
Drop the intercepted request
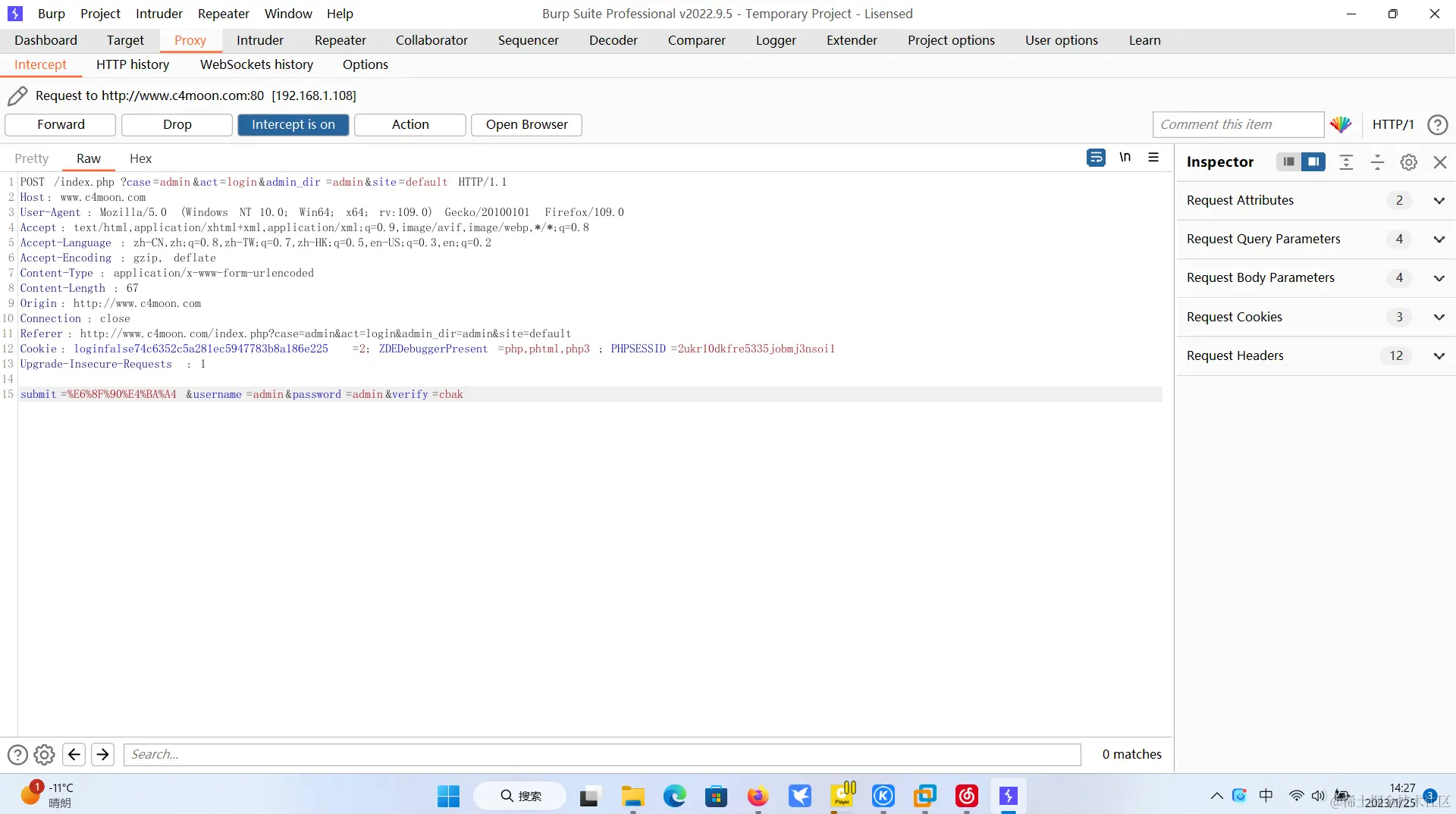tap(177, 124)
